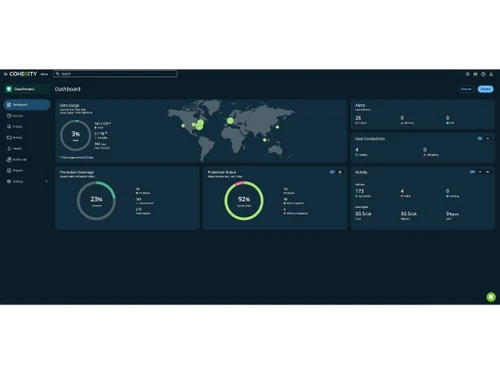Viewport: 500px width, 375px height.
Task: Open the help icon in header
Action: click(483, 74)
